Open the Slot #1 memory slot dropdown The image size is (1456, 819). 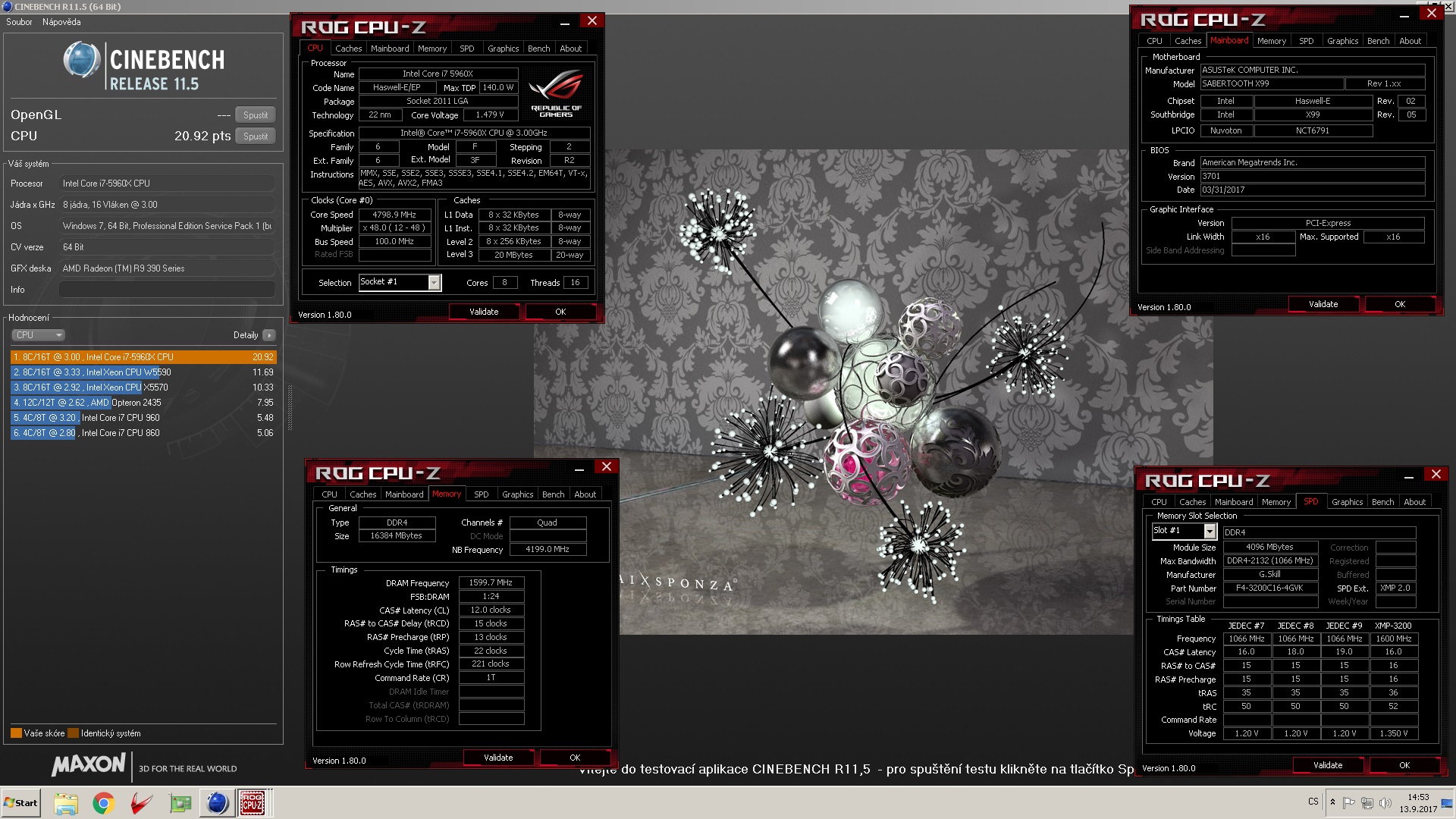point(1184,531)
